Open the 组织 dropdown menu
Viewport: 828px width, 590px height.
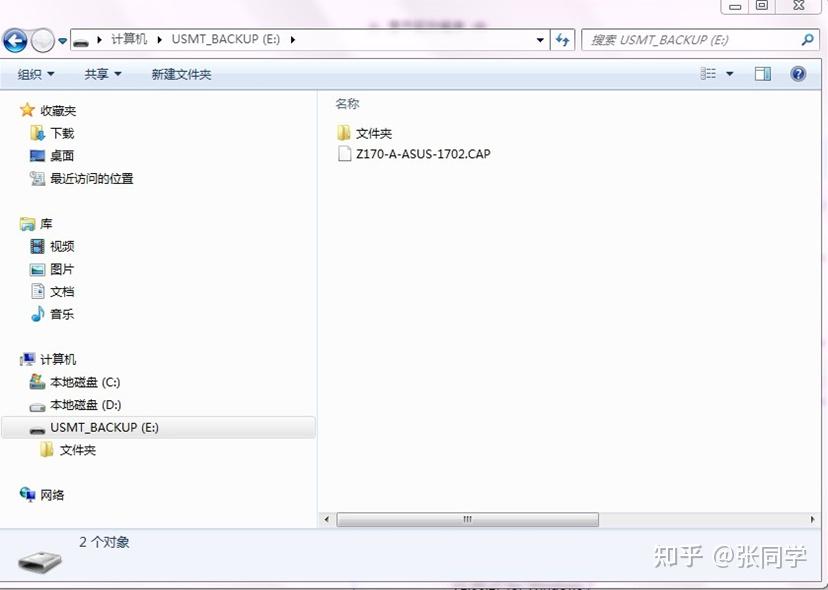pyautogui.click(x=33, y=73)
